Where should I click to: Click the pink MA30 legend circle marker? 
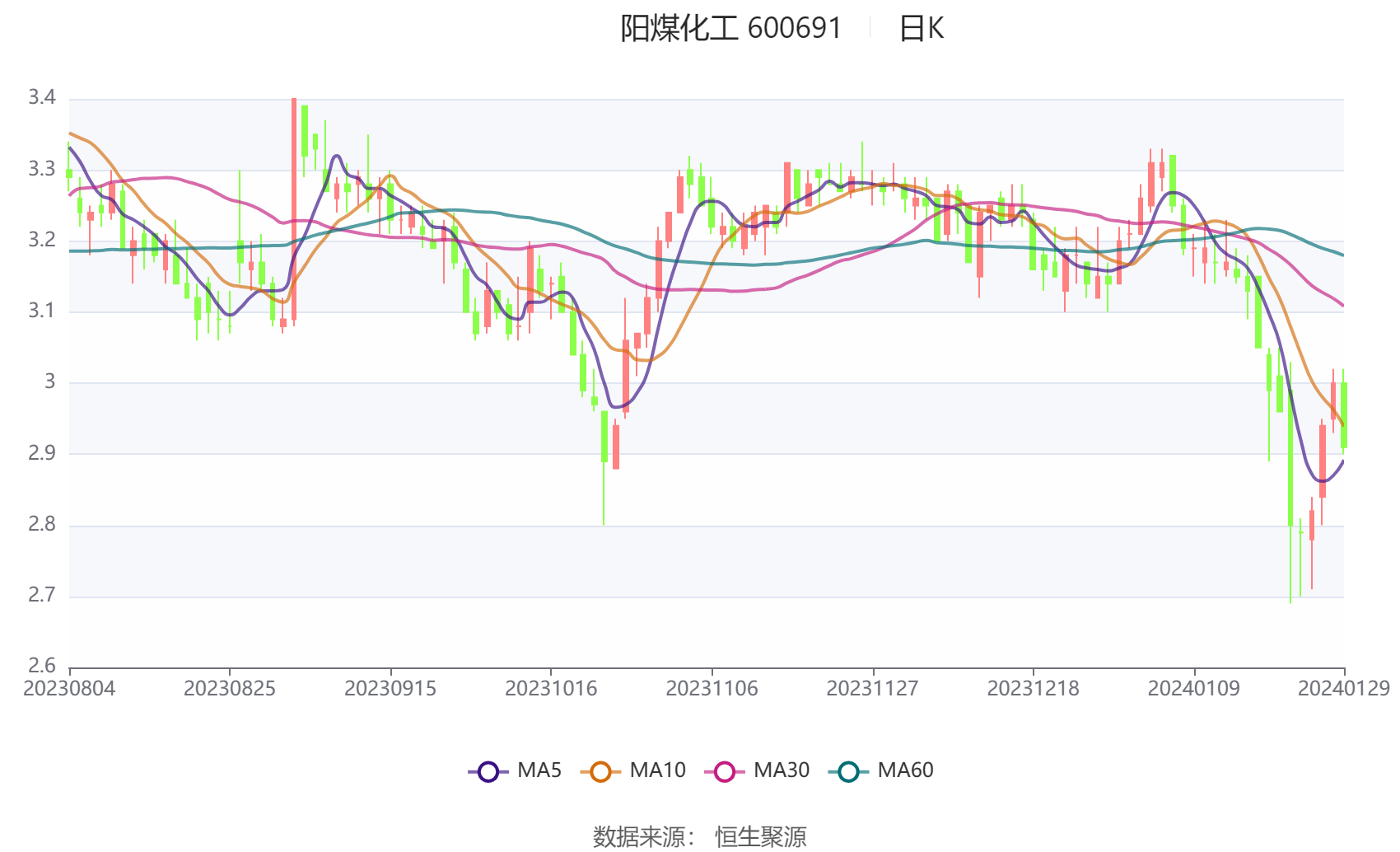tap(725, 771)
